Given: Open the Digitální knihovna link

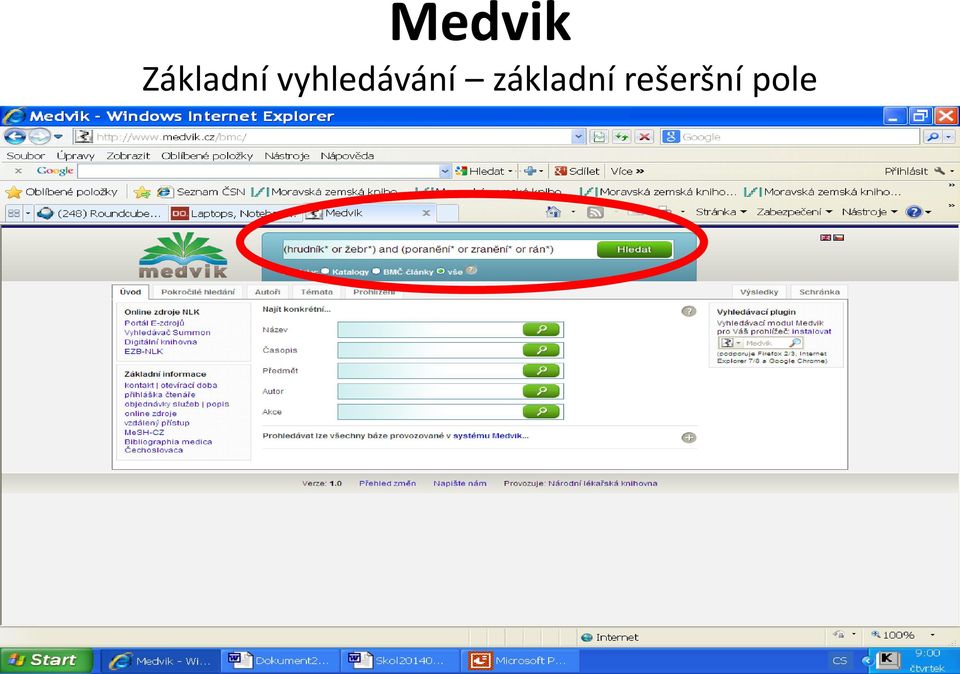Looking at the screenshot, I should tap(160, 342).
